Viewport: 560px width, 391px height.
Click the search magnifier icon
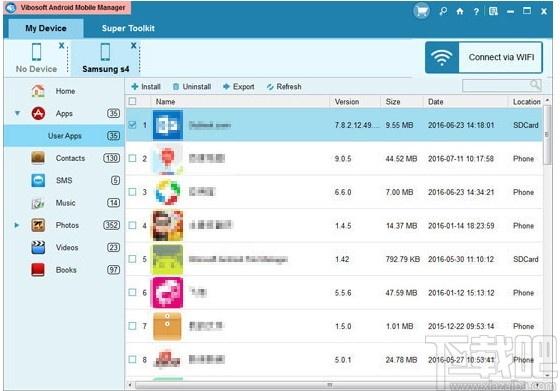(x=535, y=85)
